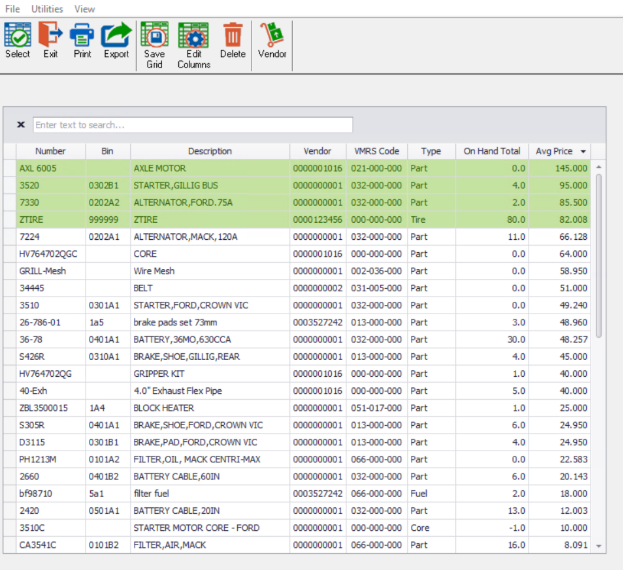The height and width of the screenshot is (571, 623).
Task: Click the VMRS Code column header
Action: [376, 151]
